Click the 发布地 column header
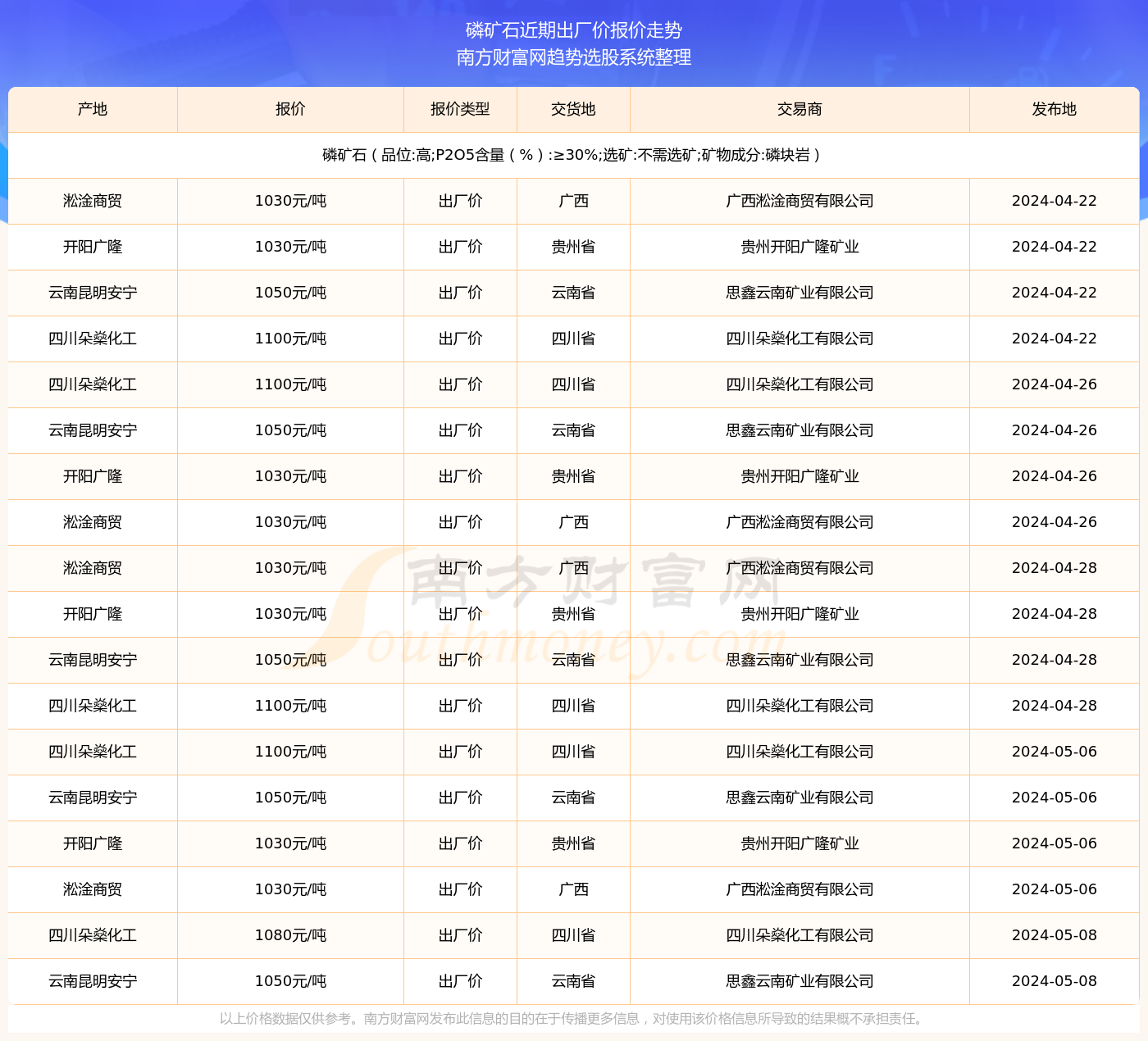 1055,109
